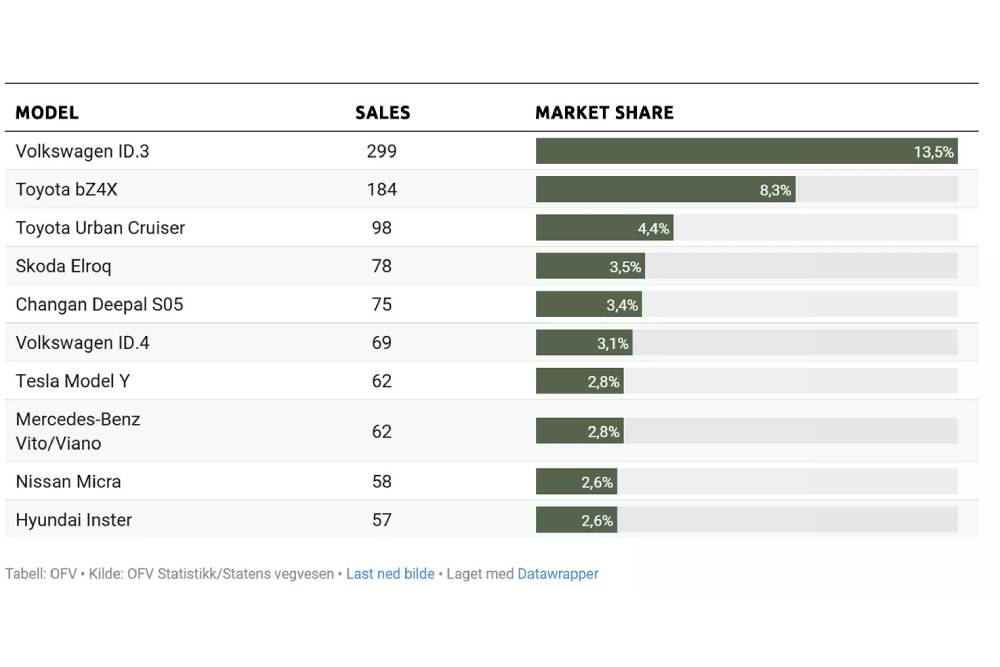Image resolution: width=1000 pixels, height=667 pixels.
Task: Click the Hyundai Inster row label
Action: pyautogui.click(x=74, y=520)
